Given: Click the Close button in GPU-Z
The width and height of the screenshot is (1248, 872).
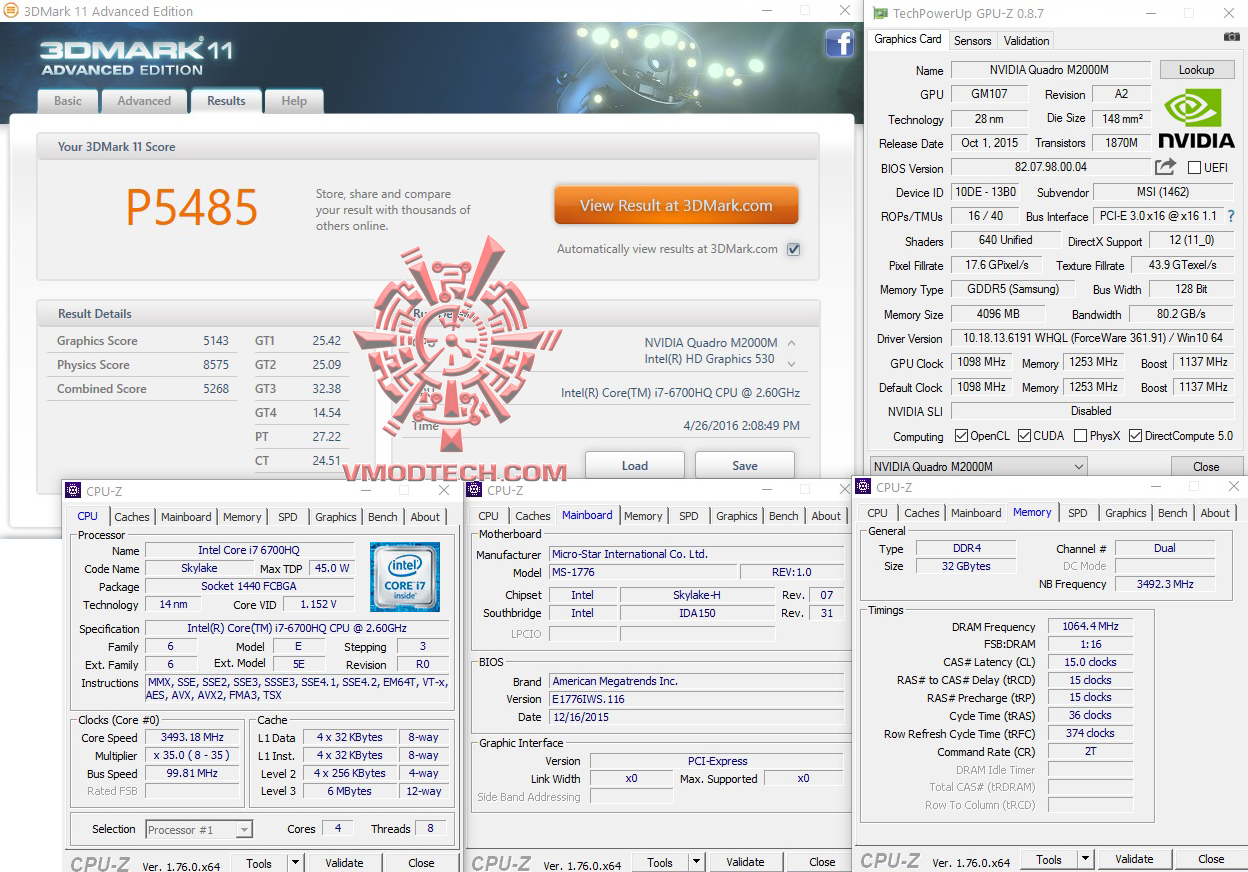Looking at the screenshot, I should point(1206,466).
